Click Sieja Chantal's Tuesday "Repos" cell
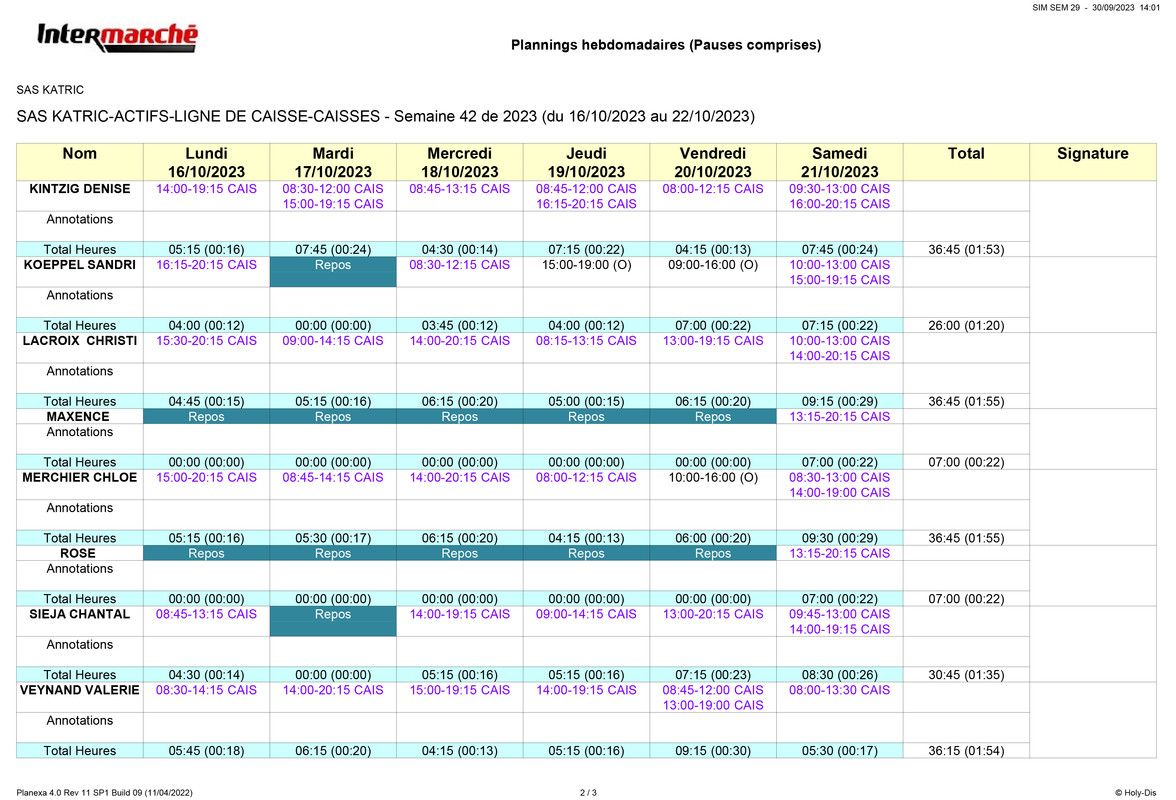The image size is (1176, 800). point(333,621)
